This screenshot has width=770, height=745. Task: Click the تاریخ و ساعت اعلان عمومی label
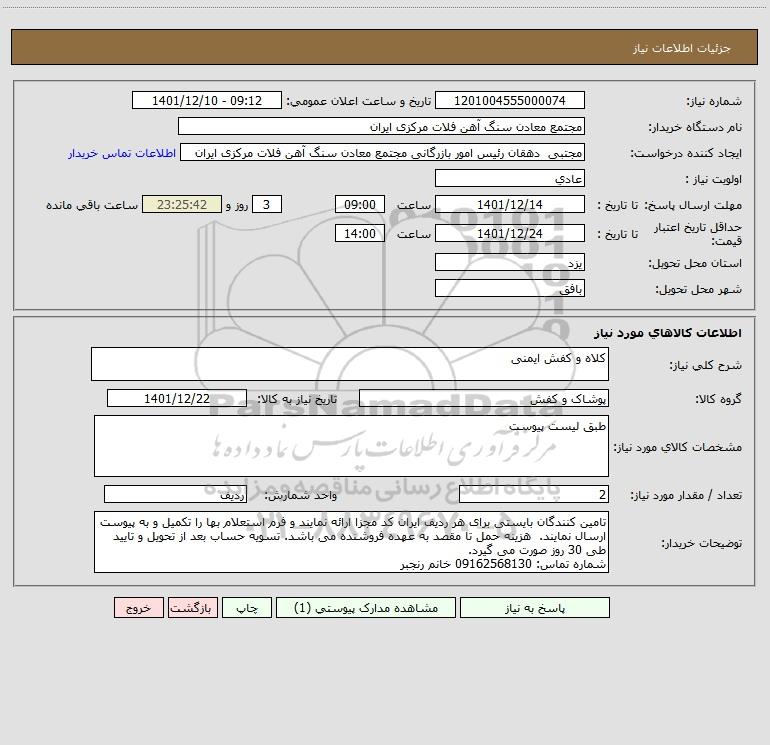click(x=359, y=101)
